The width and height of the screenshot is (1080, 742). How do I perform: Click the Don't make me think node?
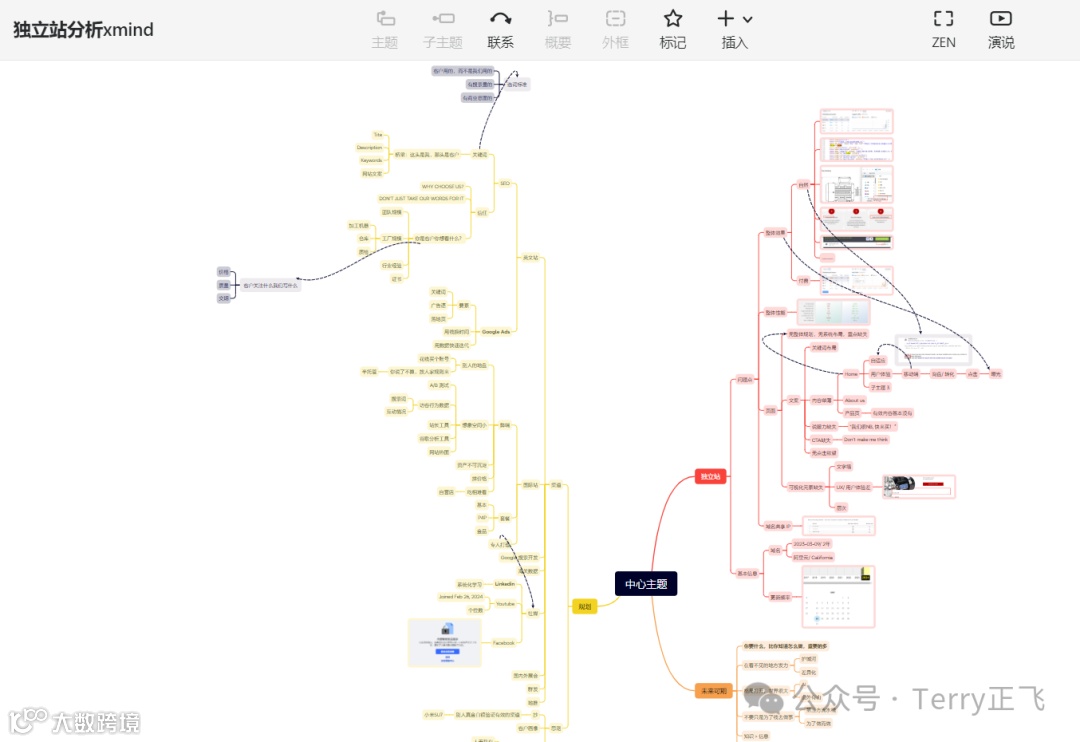pos(866,440)
